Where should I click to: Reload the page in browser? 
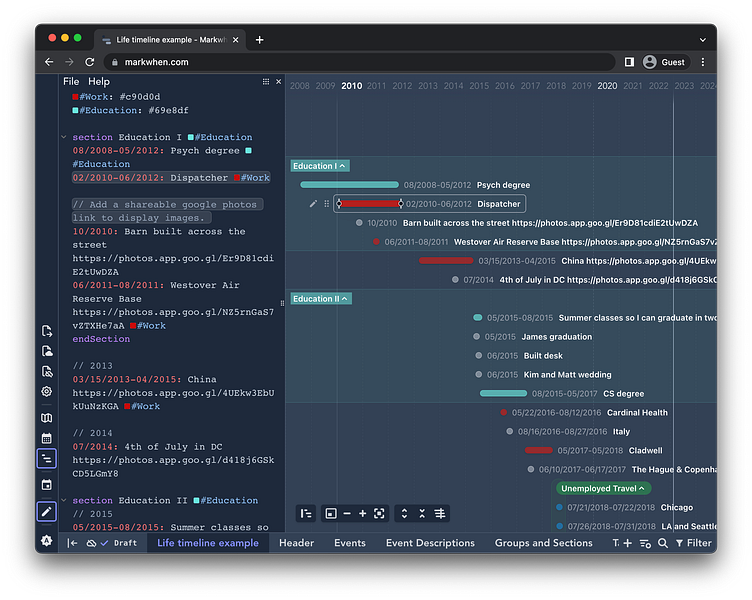point(90,62)
